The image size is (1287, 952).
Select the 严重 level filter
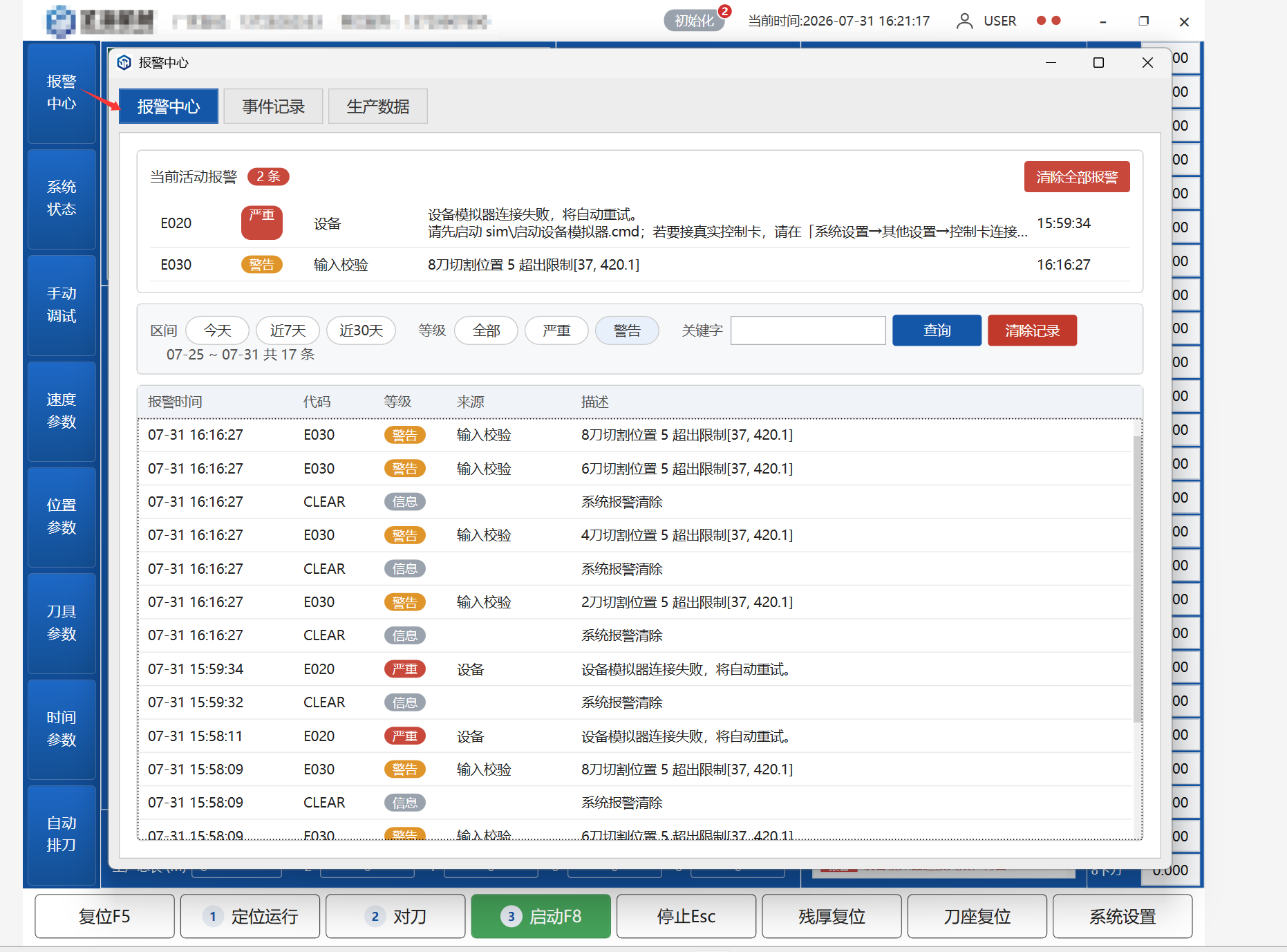[556, 330]
